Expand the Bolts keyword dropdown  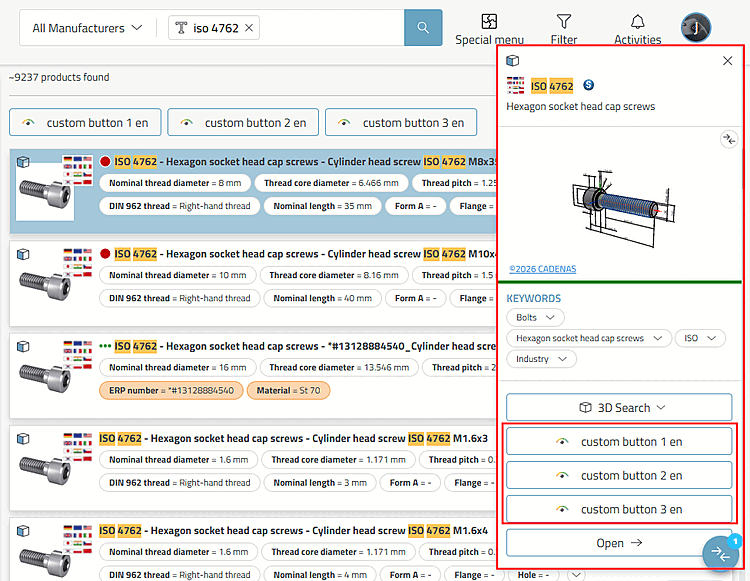pyautogui.click(x=535, y=318)
